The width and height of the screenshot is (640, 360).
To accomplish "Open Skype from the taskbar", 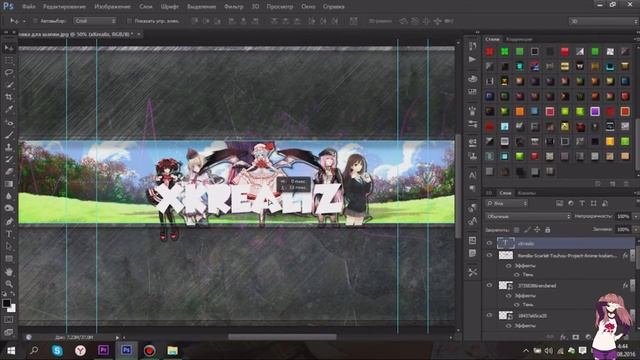I will (57, 350).
